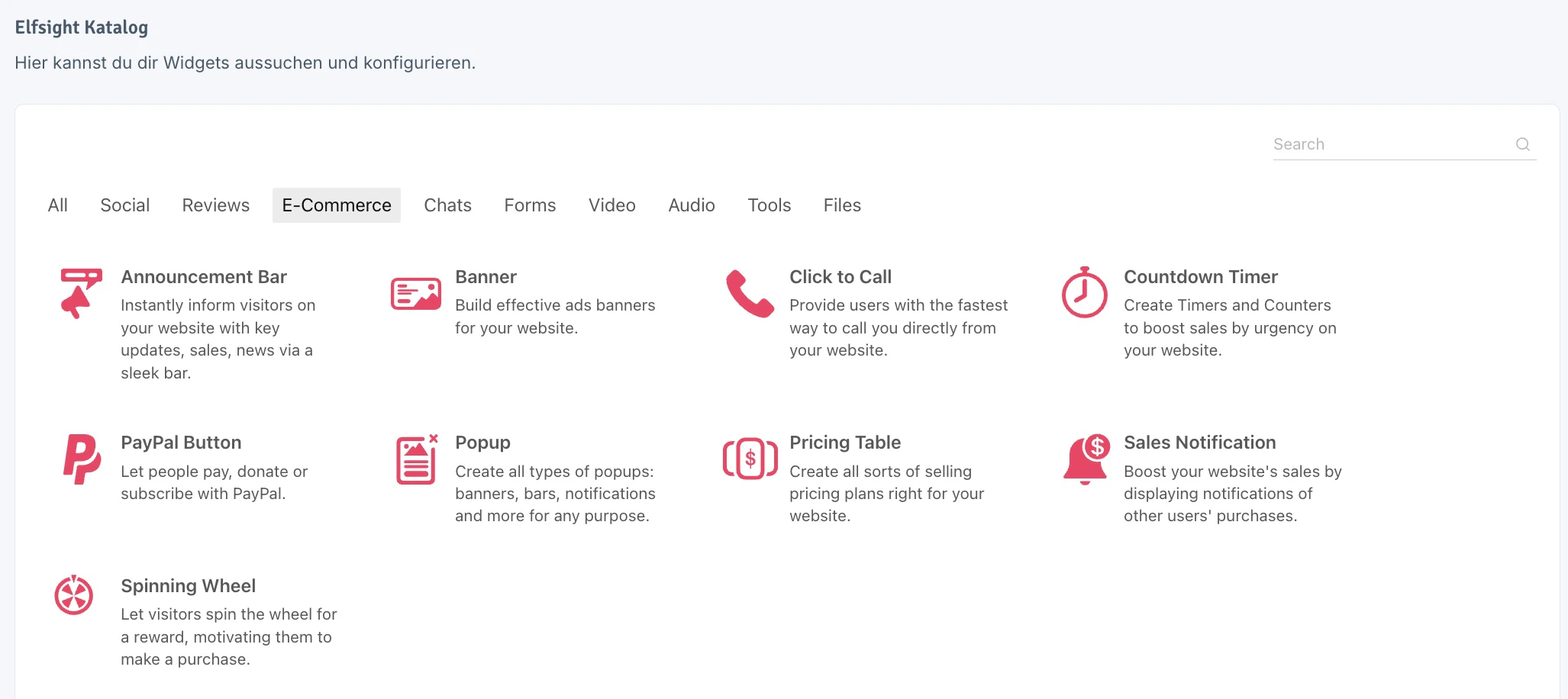Screen dimensions: 1568x699
Task: Click the 'Let visitors spin the wheel' description
Action: point(229,636)
